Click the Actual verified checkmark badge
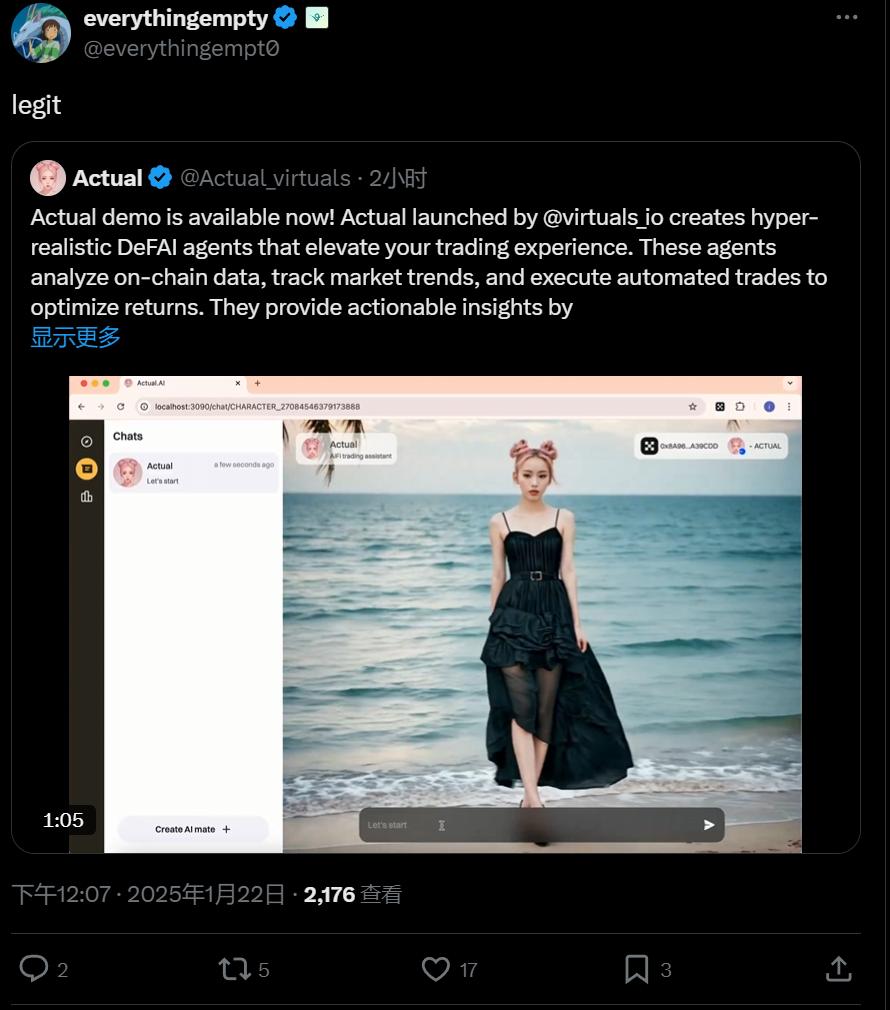This screenshot has width=890, height=1010. 160,178
